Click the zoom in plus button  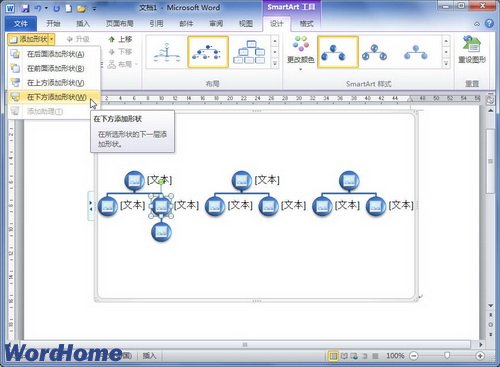coord(480,356)
